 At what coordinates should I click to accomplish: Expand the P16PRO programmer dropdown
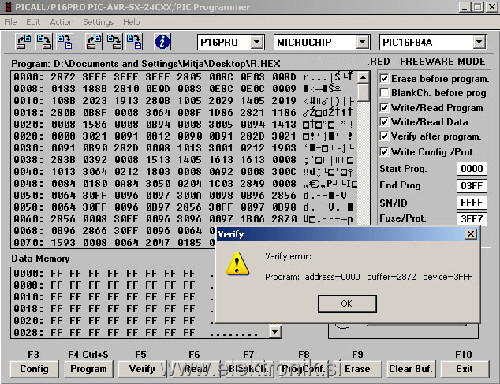pyautogui.click(x=256, y=42)
